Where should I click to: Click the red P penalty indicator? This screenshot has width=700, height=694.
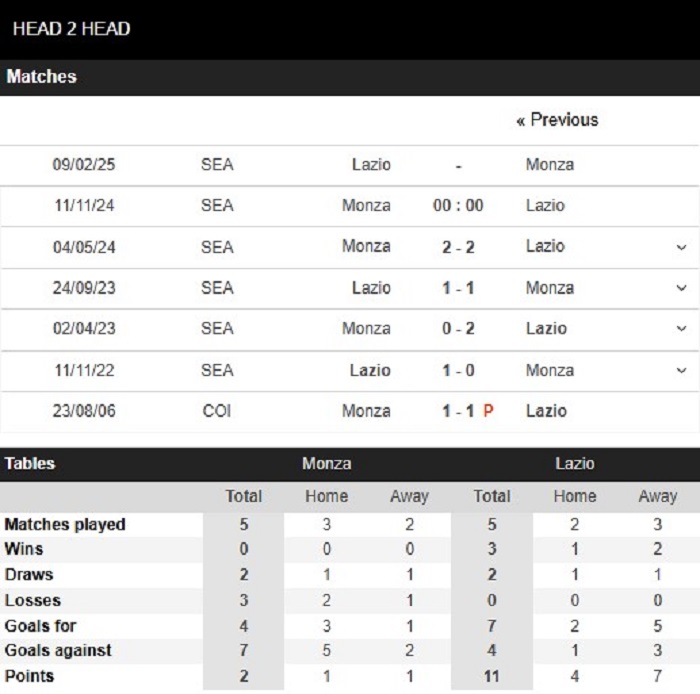[x=488, y=411]
